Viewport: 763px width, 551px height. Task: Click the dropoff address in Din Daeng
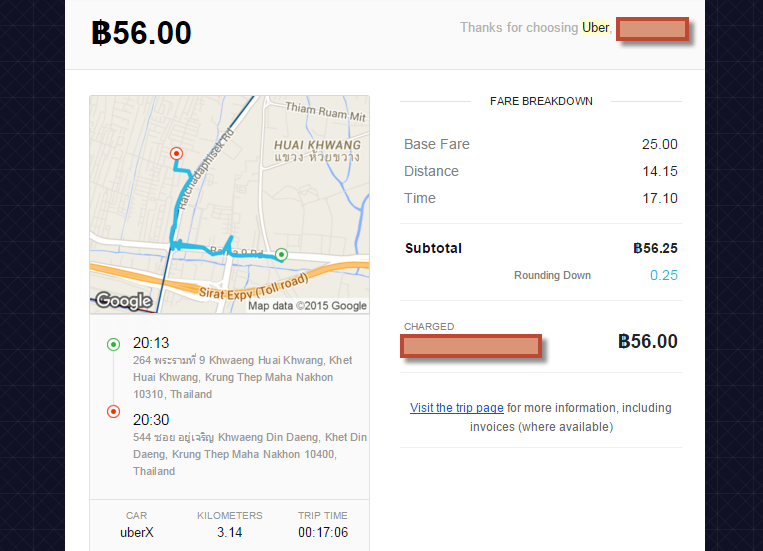click(250, 454)
